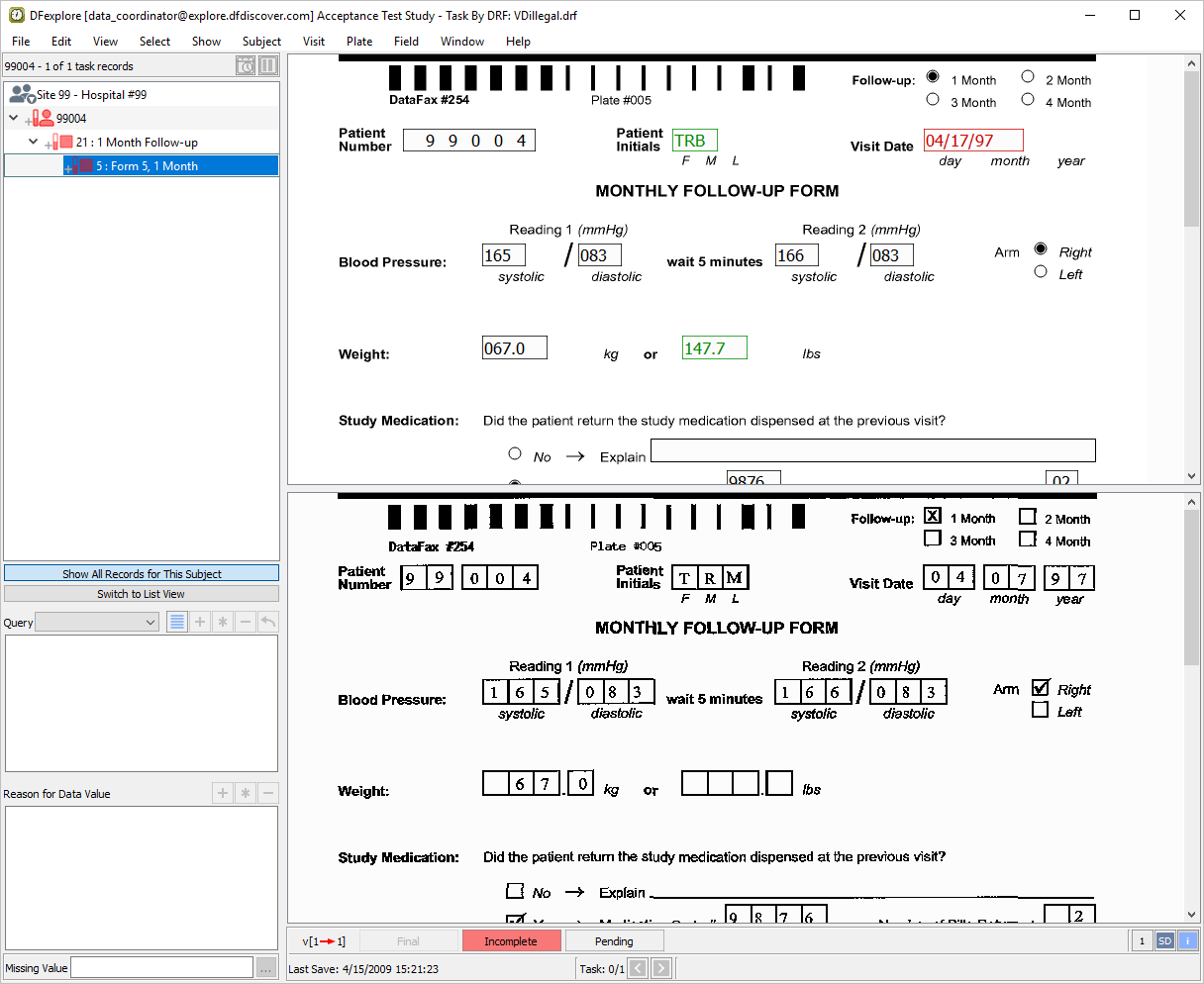
Task: Click the SD icon in the status bar
Action: [1165, 941]
